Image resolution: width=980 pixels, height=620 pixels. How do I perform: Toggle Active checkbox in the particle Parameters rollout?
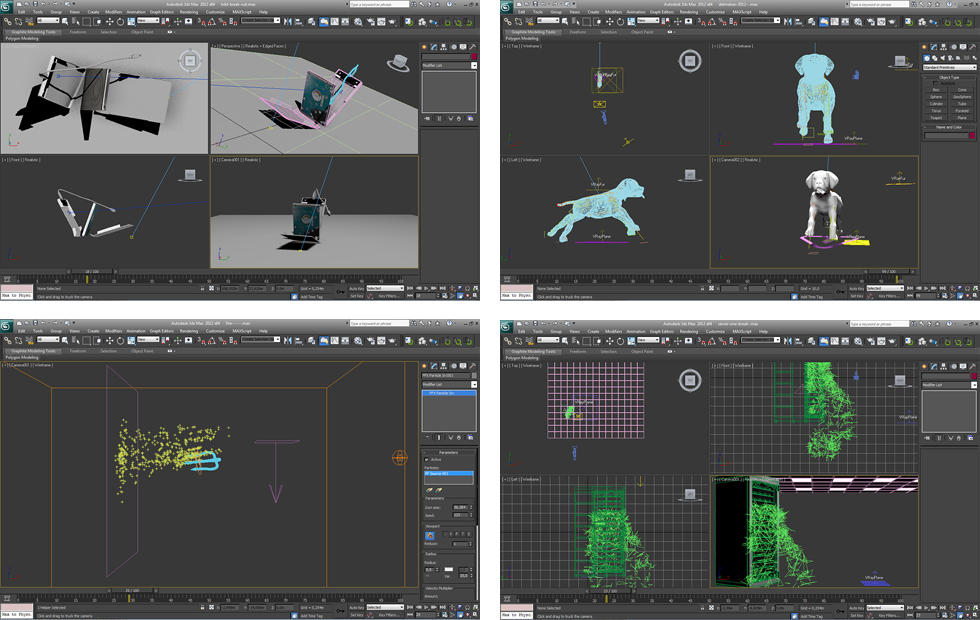(426, 459)
